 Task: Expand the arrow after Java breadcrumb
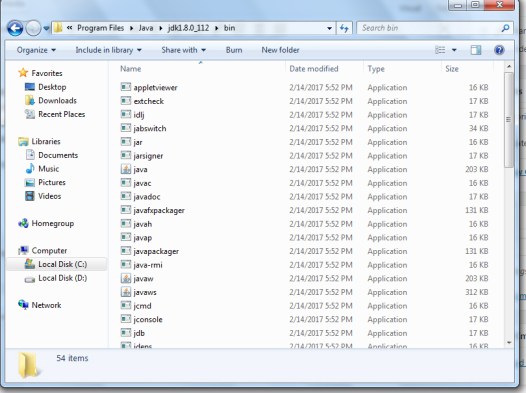(161, 28)
